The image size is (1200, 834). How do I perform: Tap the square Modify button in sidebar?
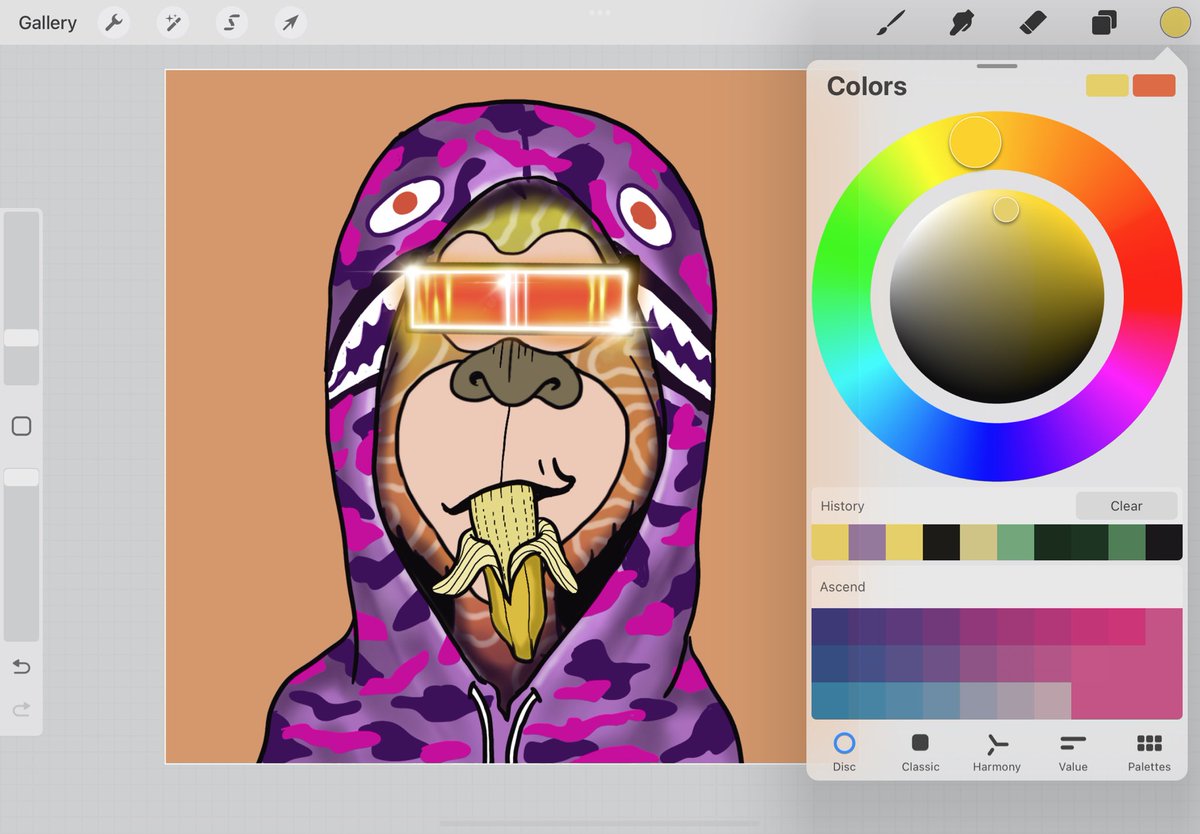(x=21, y=427)
